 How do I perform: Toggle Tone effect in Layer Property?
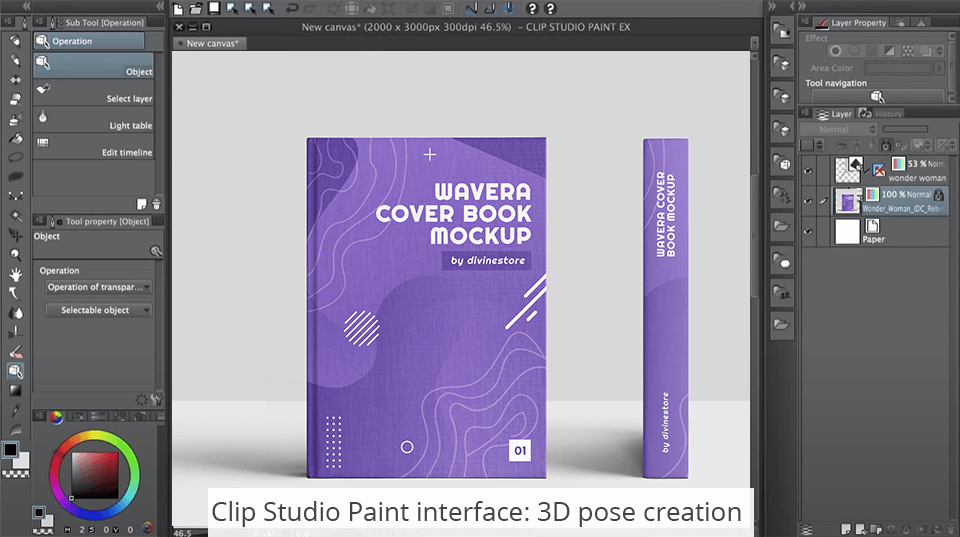click(871, 51)
